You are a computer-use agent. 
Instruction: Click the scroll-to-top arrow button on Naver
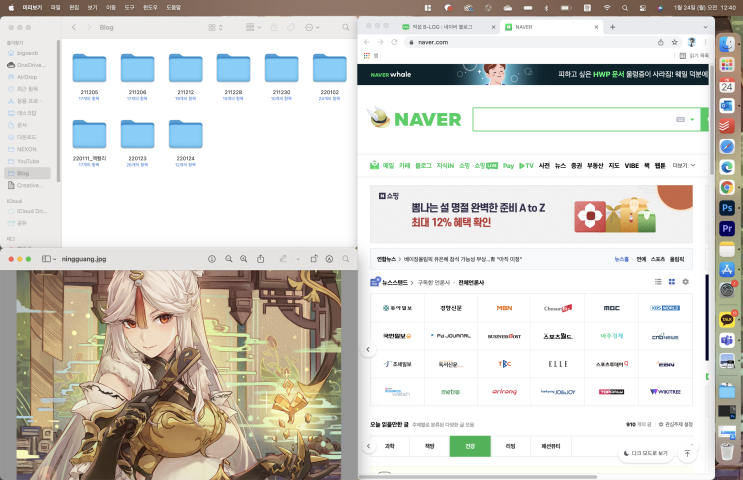pos(687,453)
